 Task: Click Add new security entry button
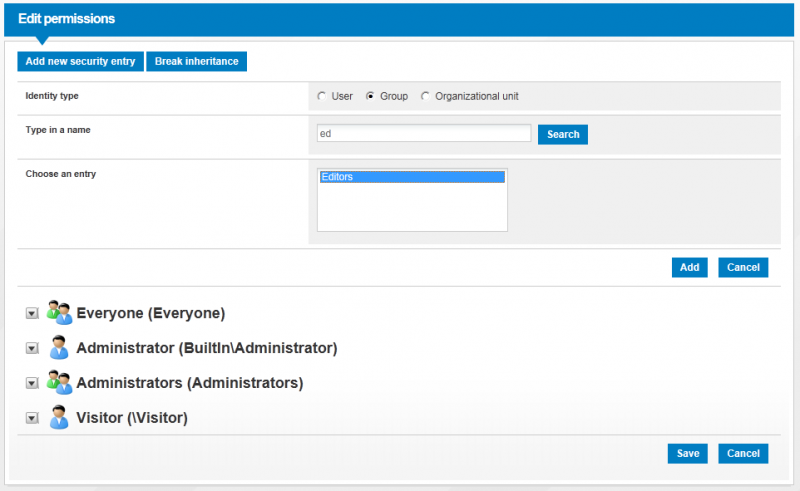click(x=81, y=61)
